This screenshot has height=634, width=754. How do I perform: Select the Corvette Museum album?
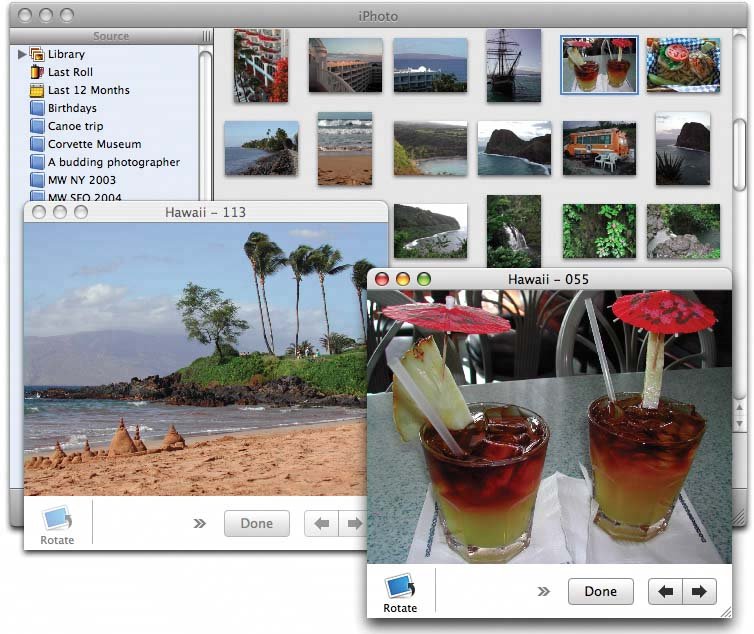pyautogui.click(x=94, y=144)
